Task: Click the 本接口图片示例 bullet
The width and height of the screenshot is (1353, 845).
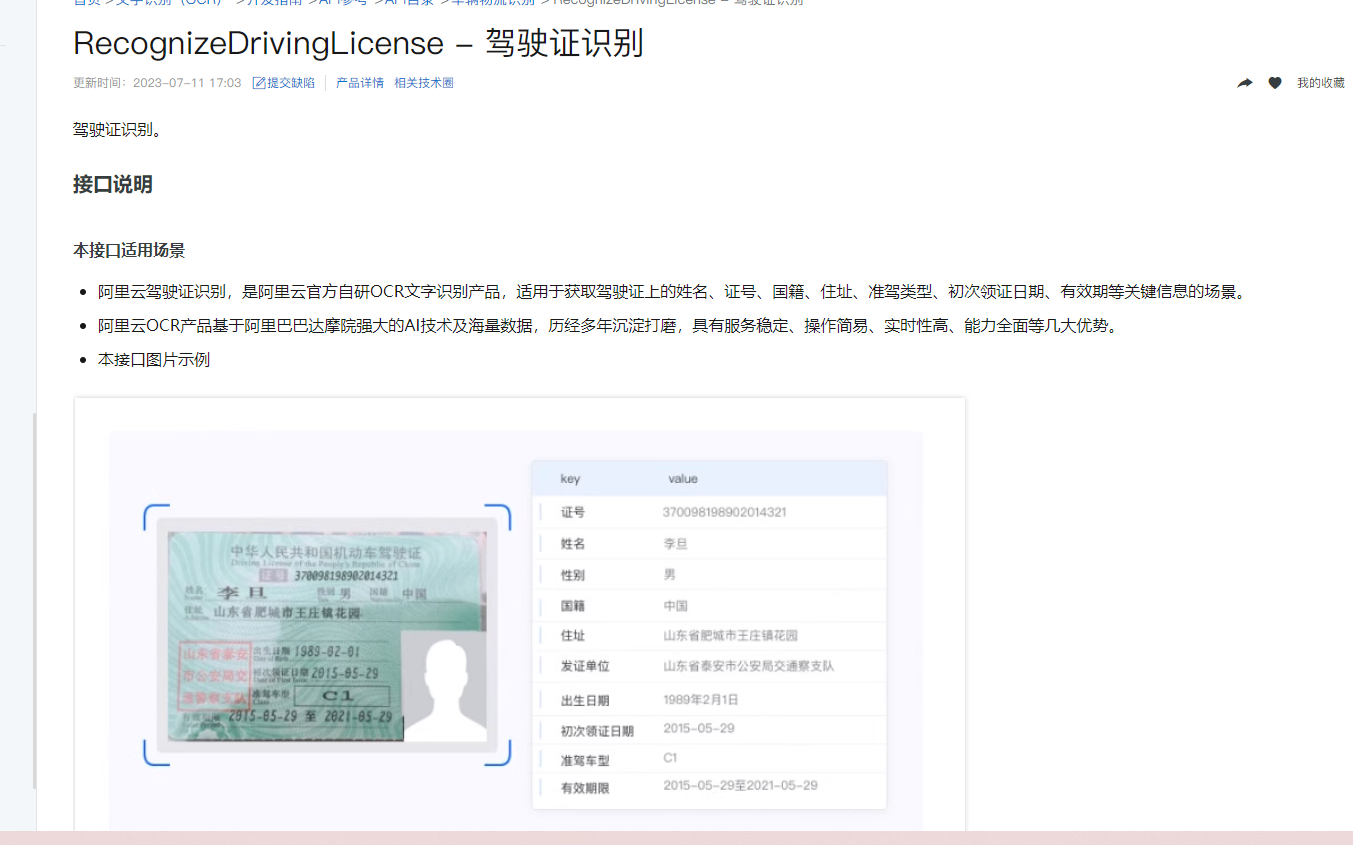Action: 154,360
